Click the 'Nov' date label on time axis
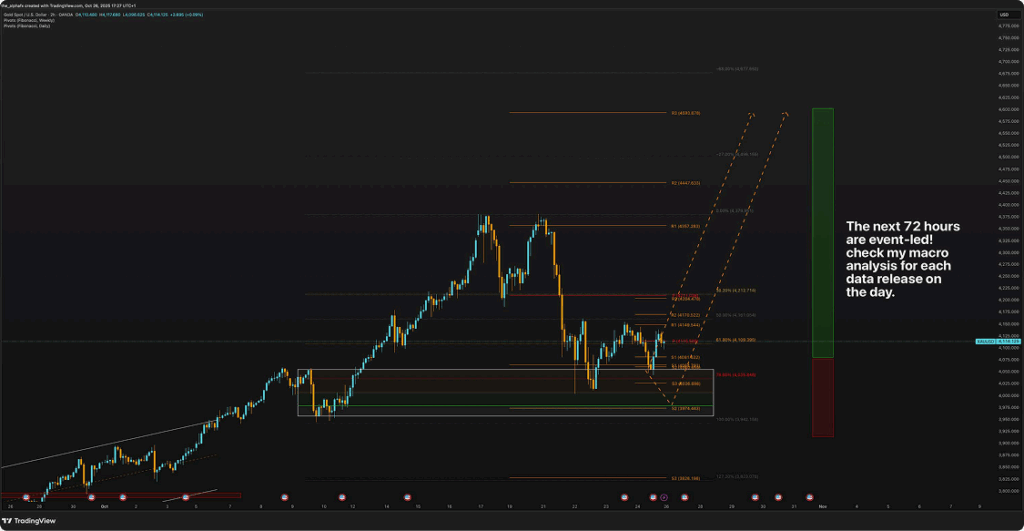1024x531 pixels. pos(821,508)
